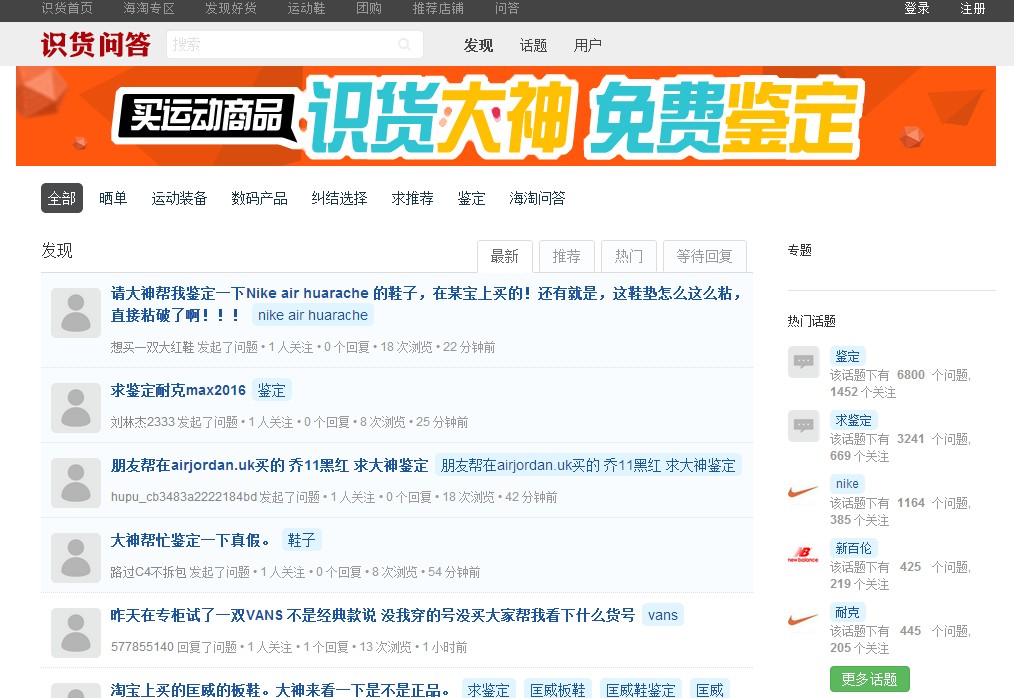Click 鉴定 tag beside 求鉴定耐克max2016
Viewport: 1014px width, 698px height.
(272, 390)
